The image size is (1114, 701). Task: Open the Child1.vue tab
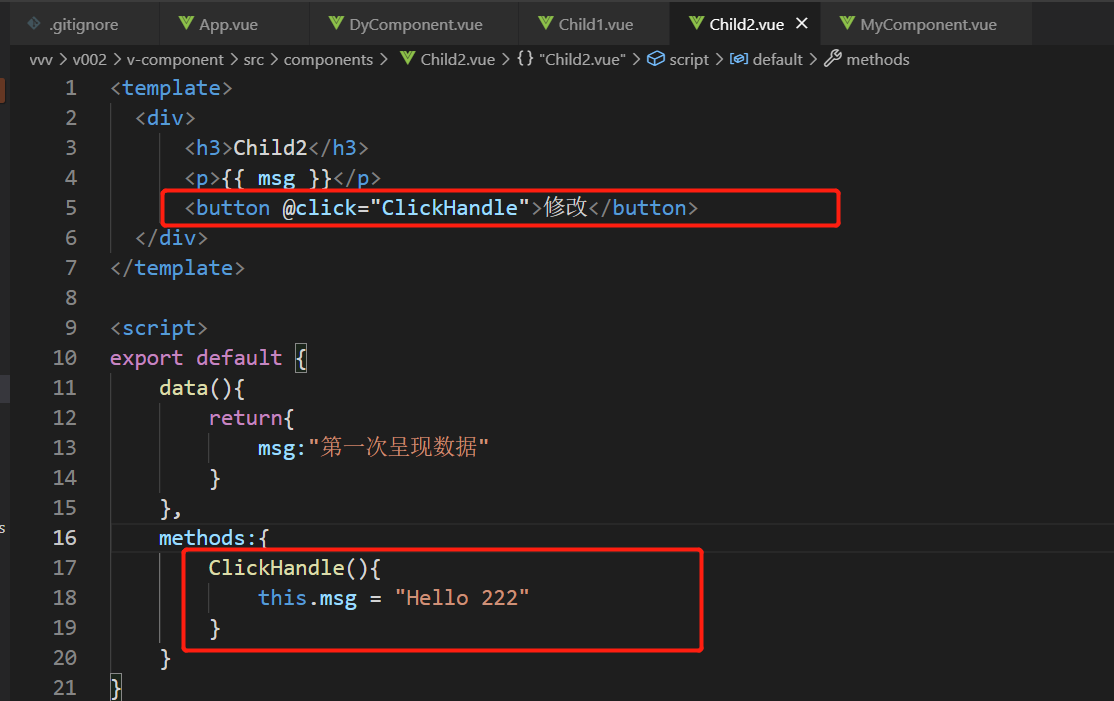pyautogui.click(x=595, y=24)
